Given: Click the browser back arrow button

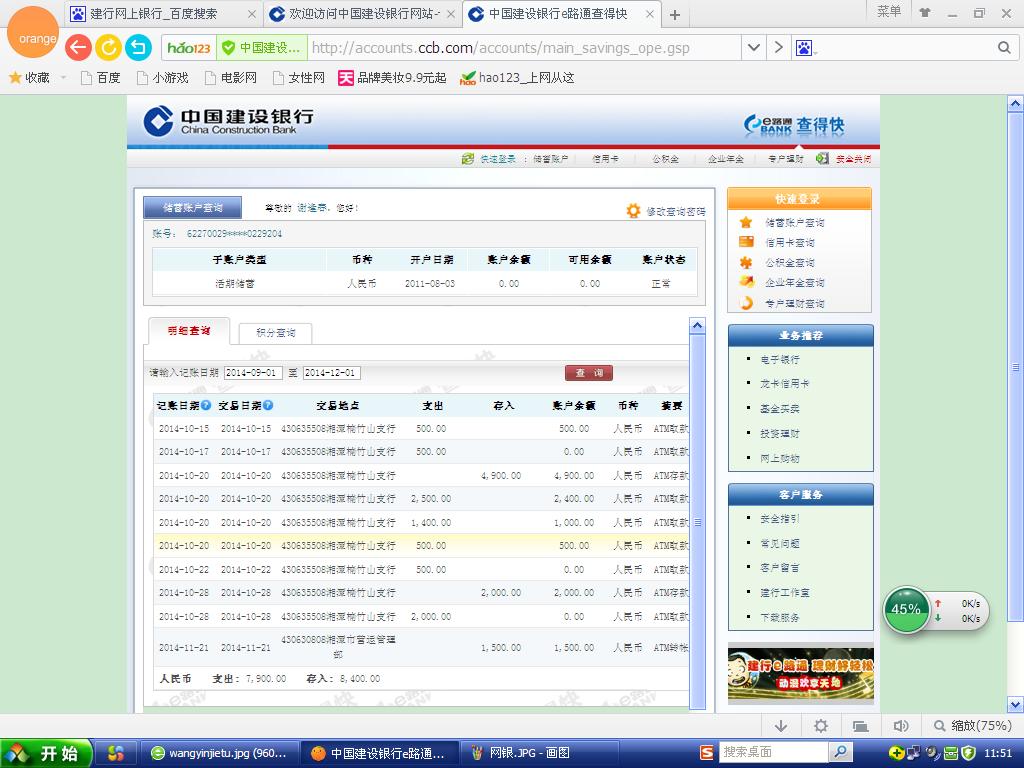Looking at the screenshot, I should 78,47.
